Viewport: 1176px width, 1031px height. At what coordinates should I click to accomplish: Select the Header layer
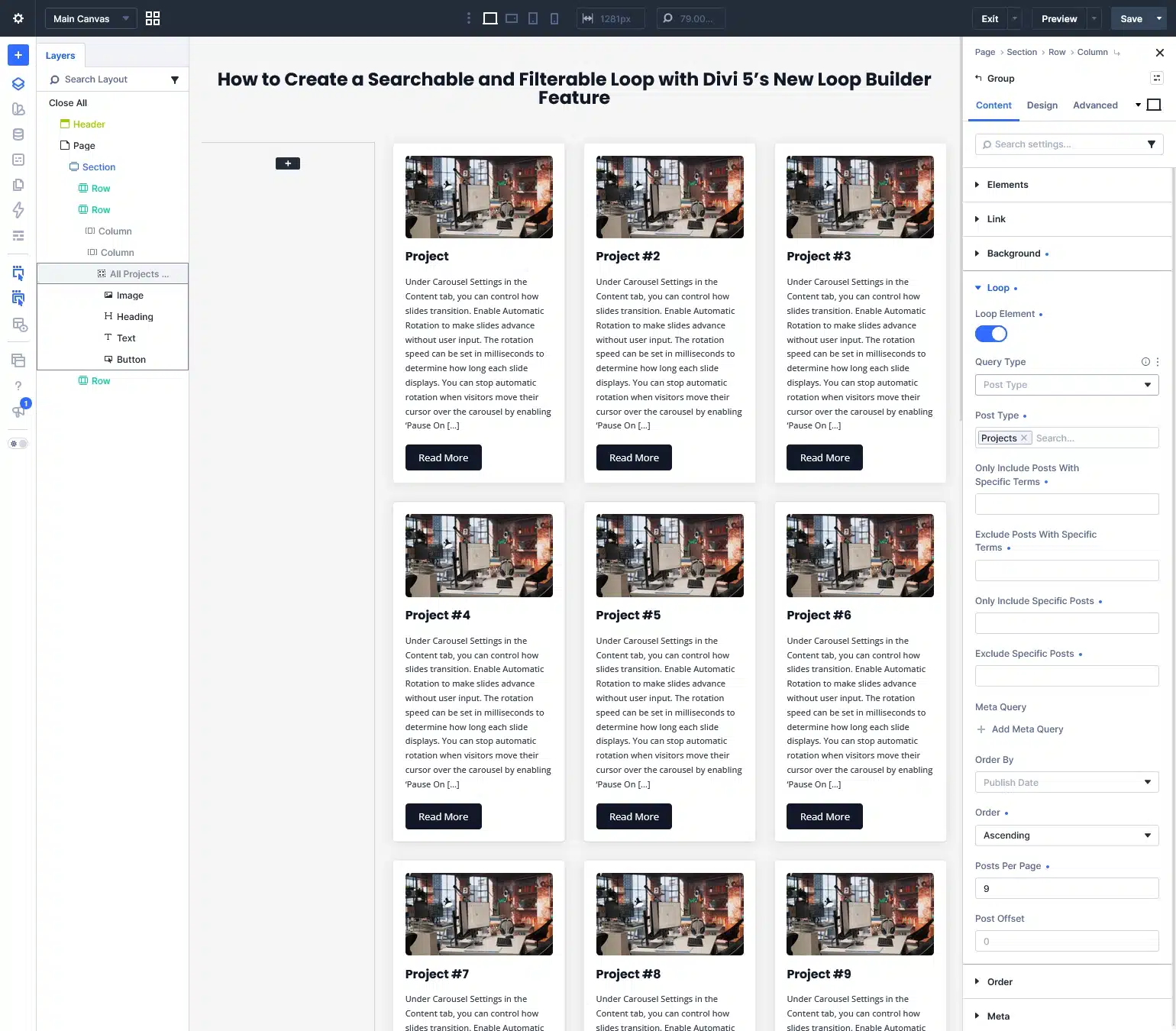click(89, 124)
